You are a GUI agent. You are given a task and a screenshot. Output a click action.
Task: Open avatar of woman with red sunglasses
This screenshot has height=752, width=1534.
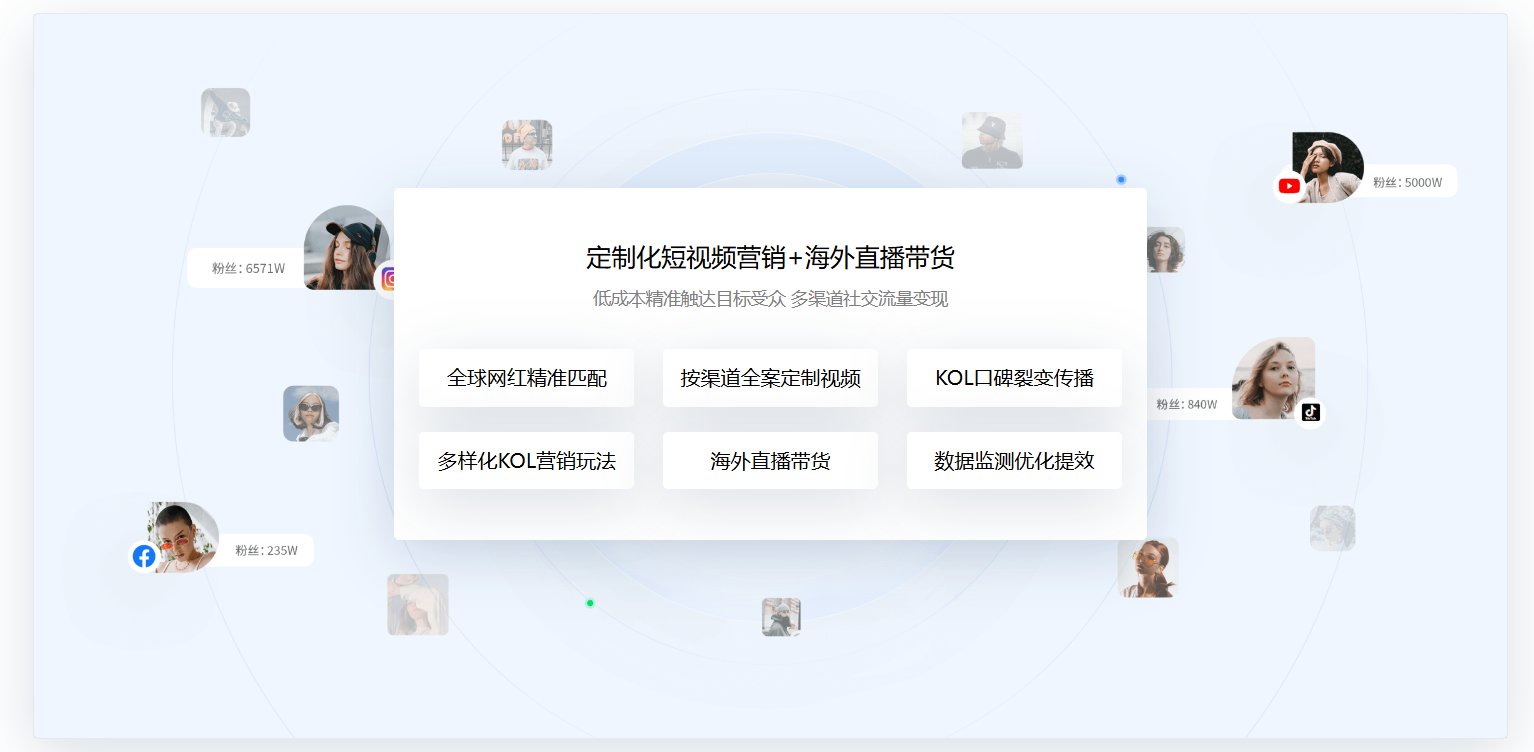[182, 536]
